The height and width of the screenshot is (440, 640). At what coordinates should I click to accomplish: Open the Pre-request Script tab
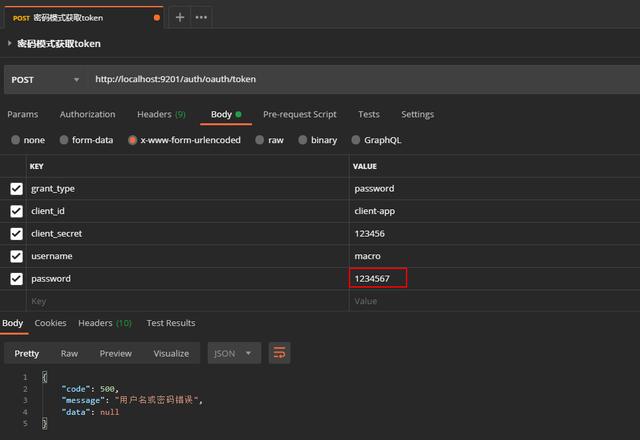tap(299, 114)
